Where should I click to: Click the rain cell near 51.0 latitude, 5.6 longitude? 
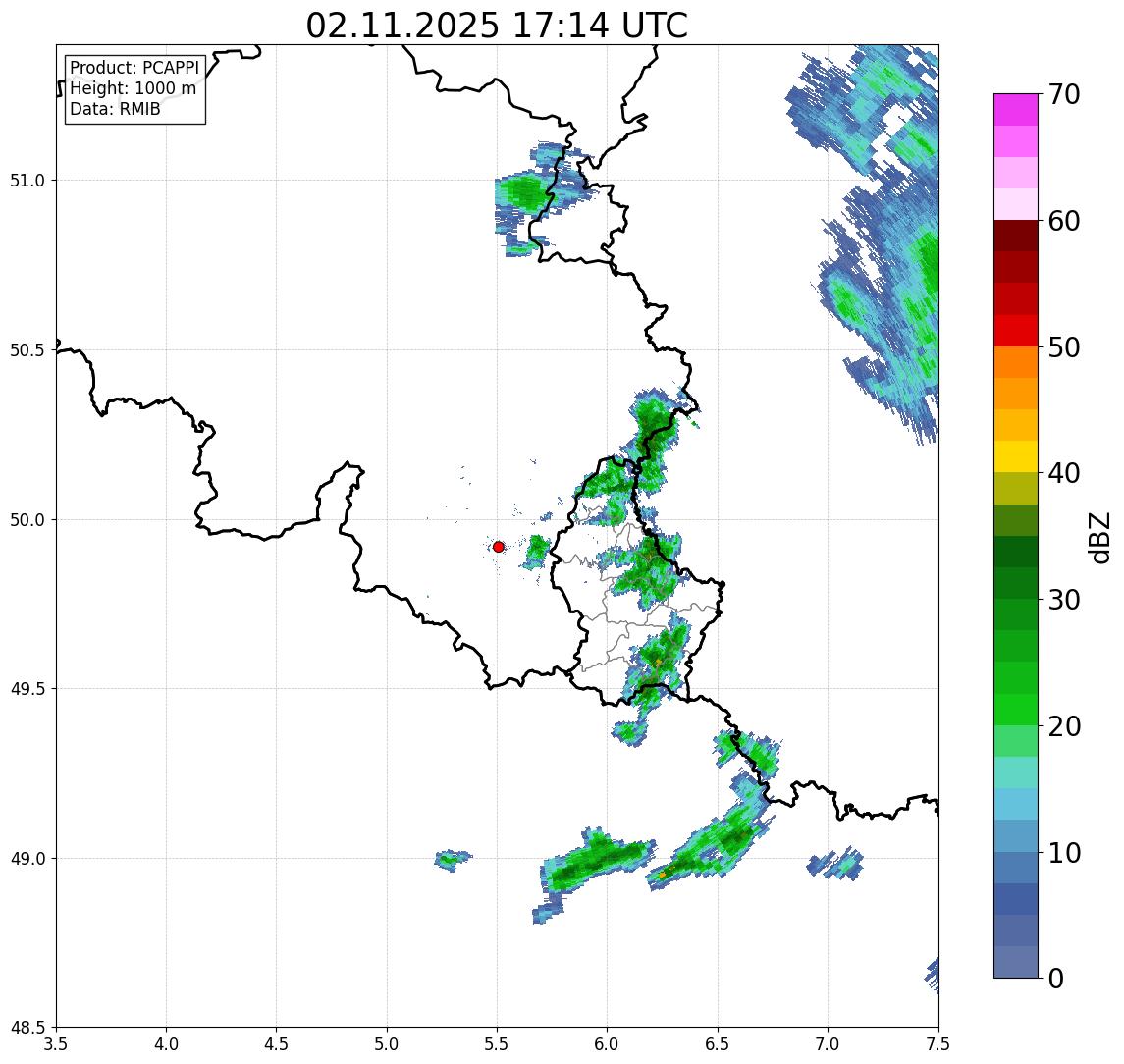tap(525, 191)
